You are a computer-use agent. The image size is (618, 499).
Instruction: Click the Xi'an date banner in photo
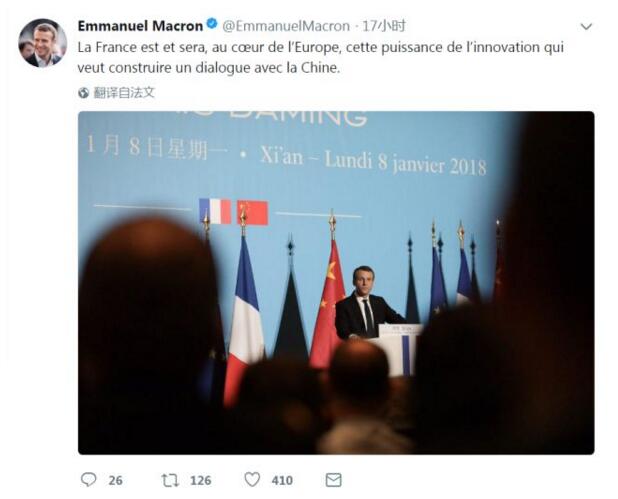(x=286, y=156)
